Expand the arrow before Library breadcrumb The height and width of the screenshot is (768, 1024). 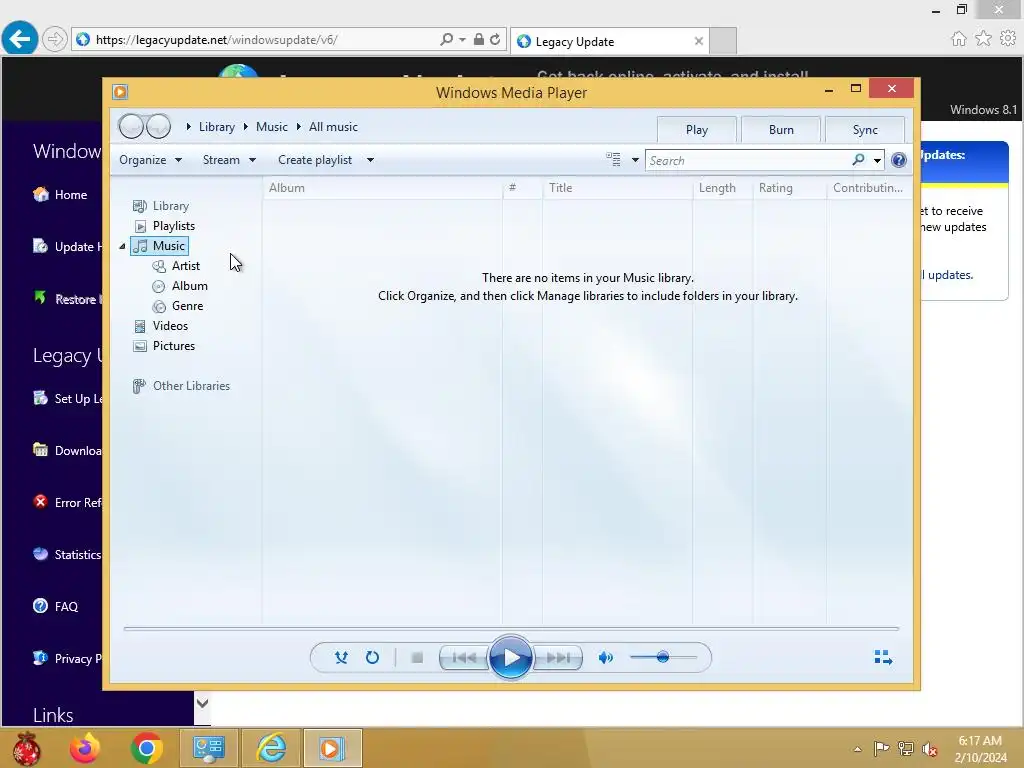(x=188, y=127)
